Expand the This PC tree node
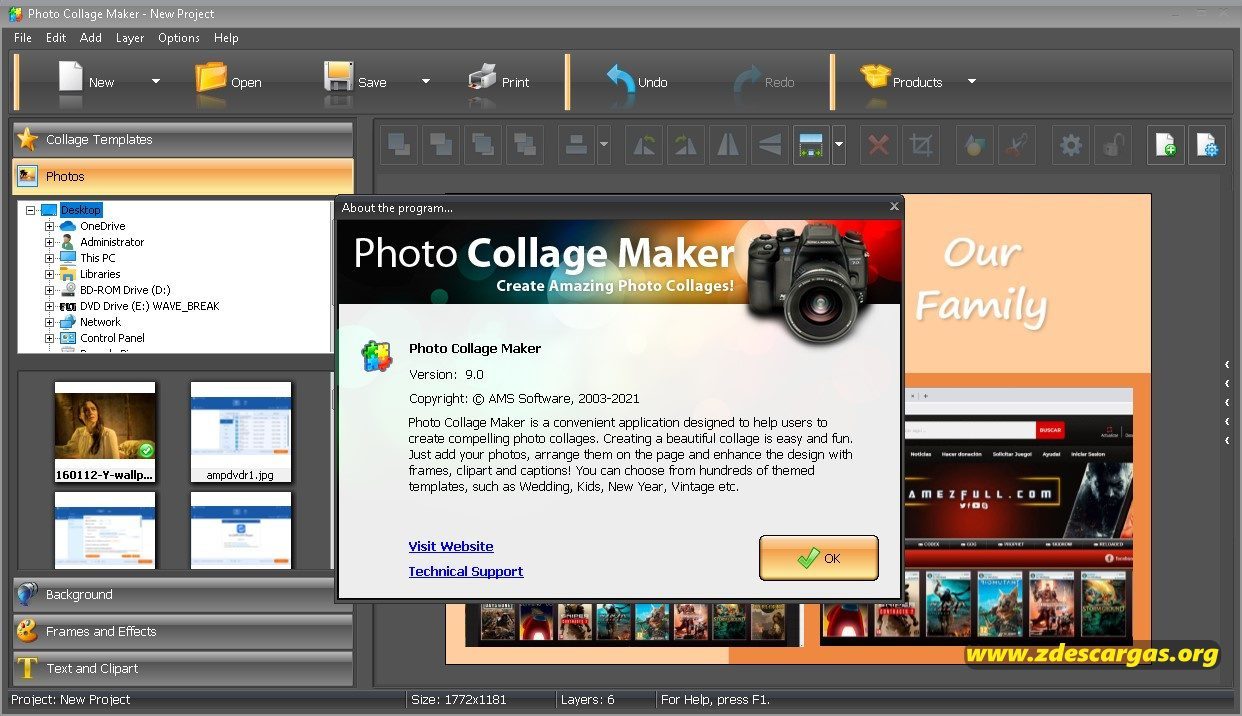 [x=49, y=258]
